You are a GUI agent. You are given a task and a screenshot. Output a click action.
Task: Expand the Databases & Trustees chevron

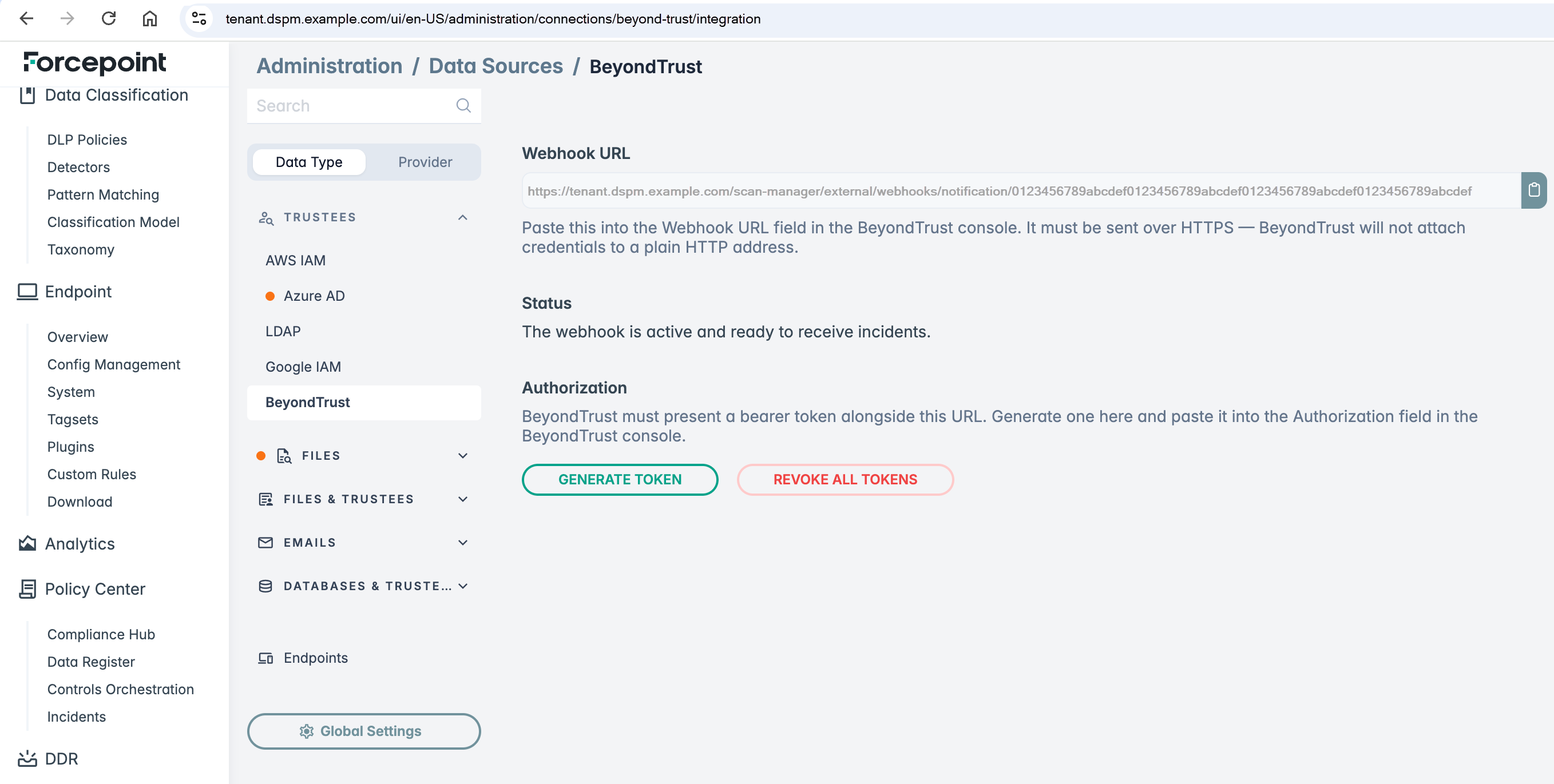[x=463, y=586]
